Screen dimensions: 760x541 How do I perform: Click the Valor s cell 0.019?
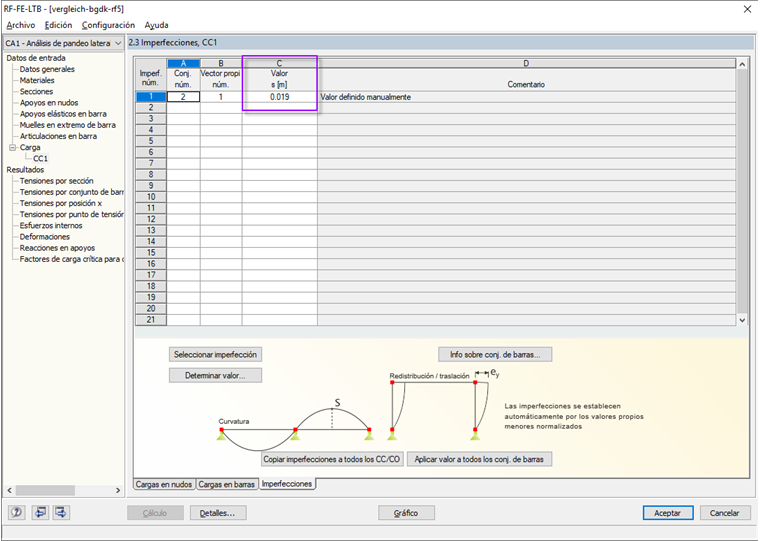[x=280, y=96]
